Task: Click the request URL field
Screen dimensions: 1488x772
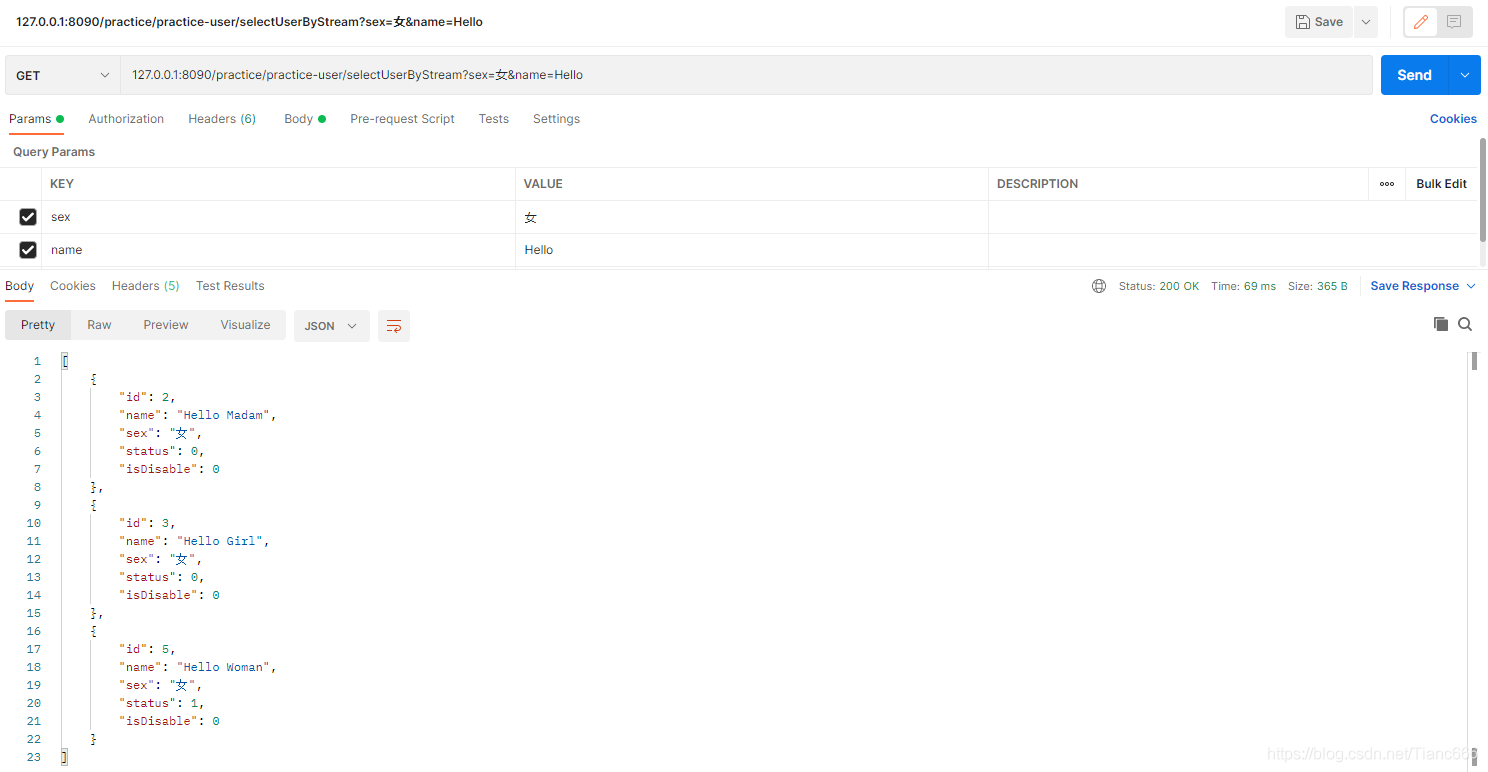Action: (746, 75)
